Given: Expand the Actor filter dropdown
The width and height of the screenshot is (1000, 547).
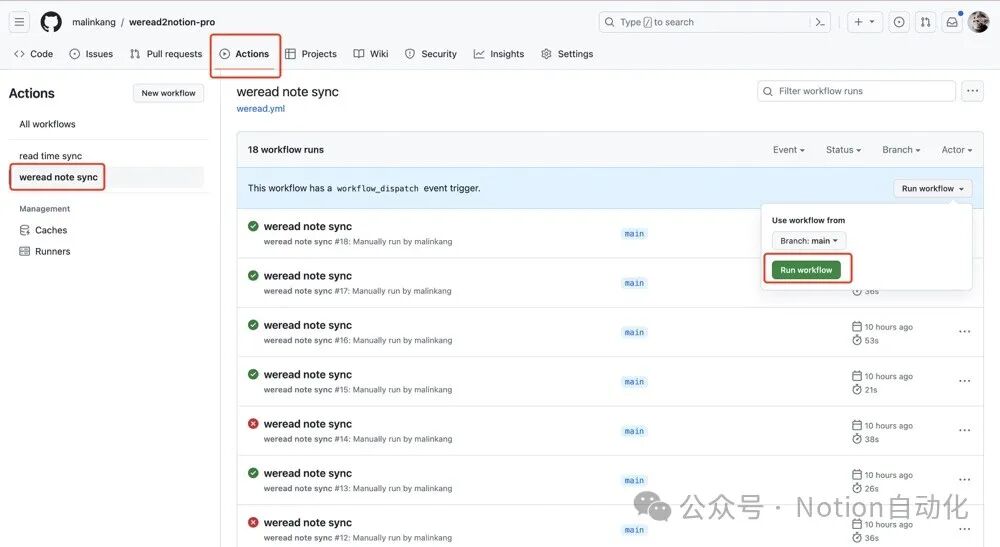Looking at the screenshot, I should [957, 149].
